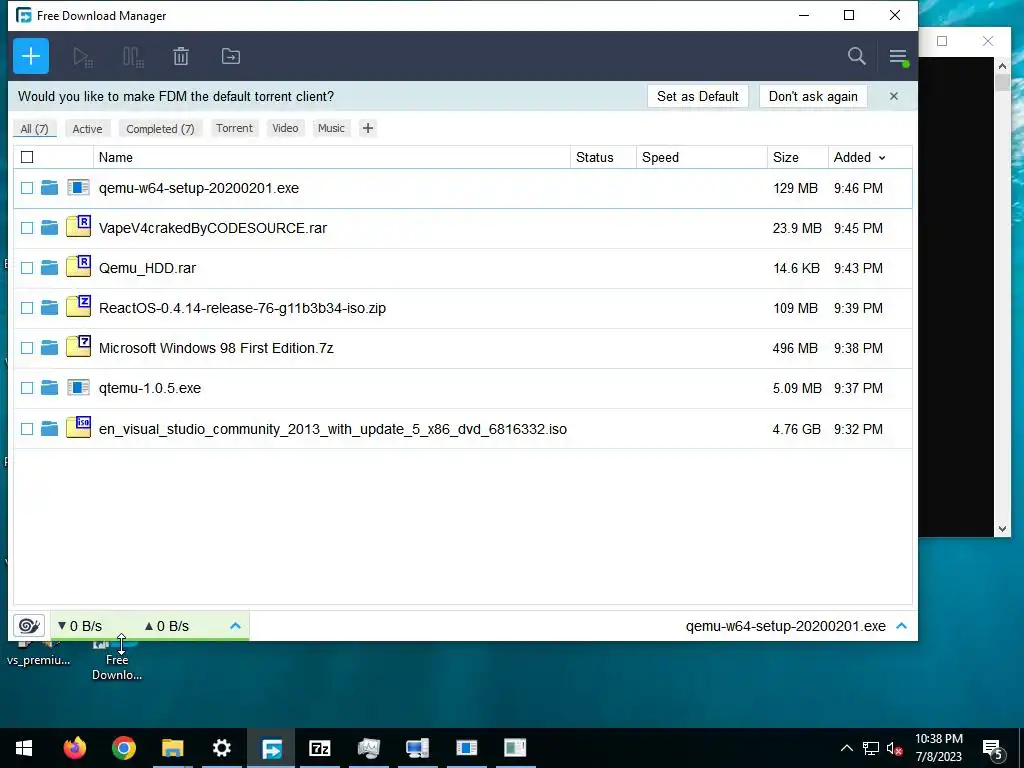Open folder for Qemu_HDD.rar

[x=49, y=268]
